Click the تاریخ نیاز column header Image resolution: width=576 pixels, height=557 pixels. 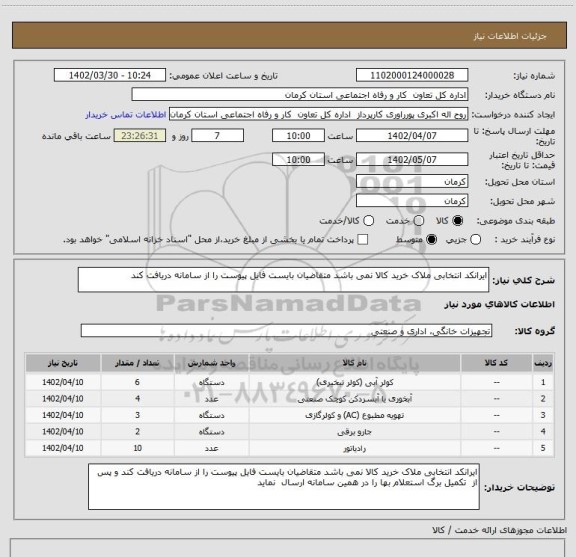63,363
